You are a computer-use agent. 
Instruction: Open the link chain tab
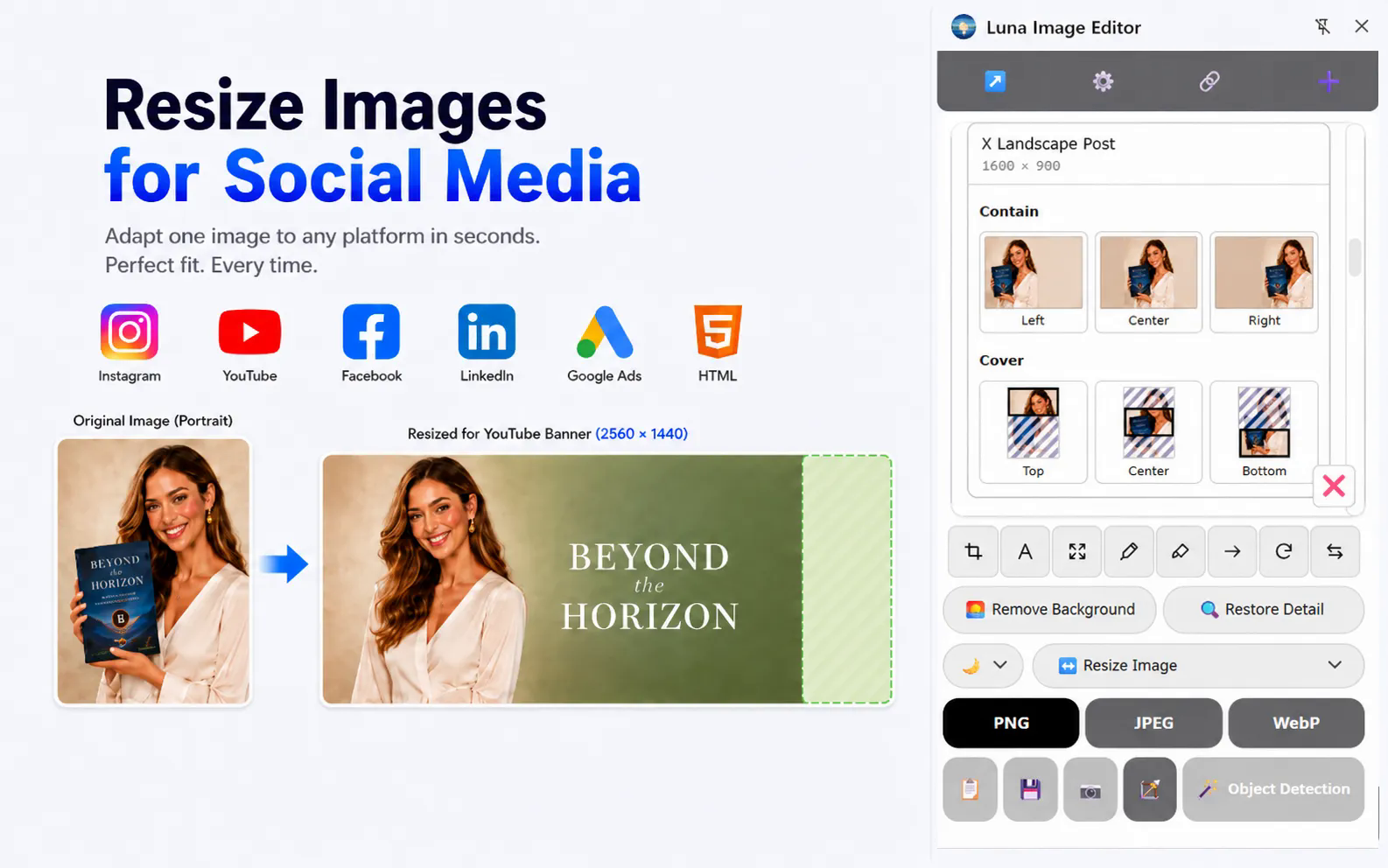pyautogui.click(x=1209, y=81)
